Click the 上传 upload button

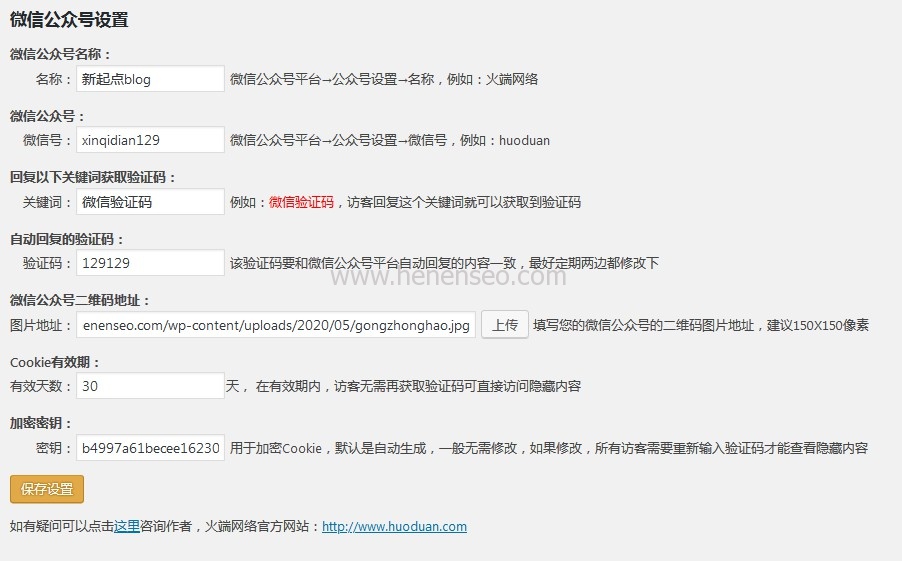(x=504, y=325)
